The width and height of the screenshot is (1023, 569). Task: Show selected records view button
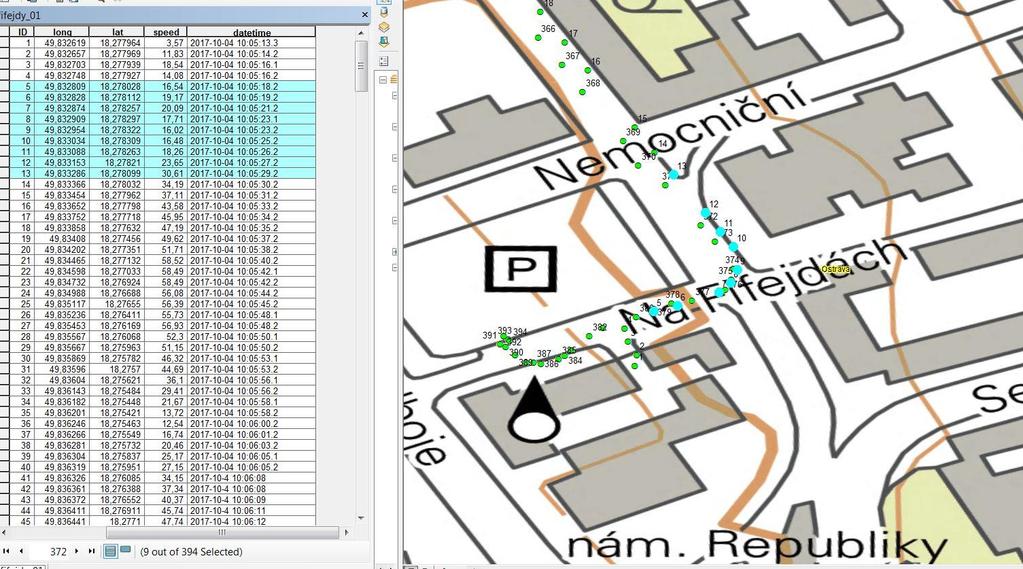[x=125, y=551]
